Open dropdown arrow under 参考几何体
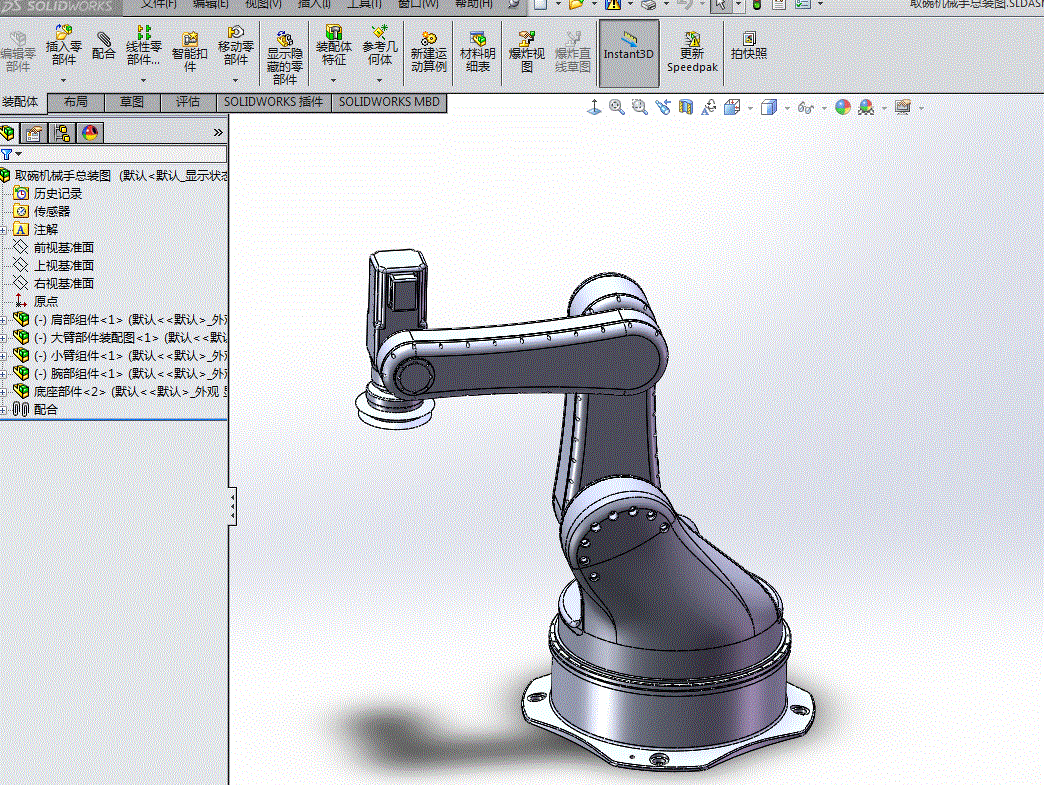The image size is (1044, 785). click(380, 80)
